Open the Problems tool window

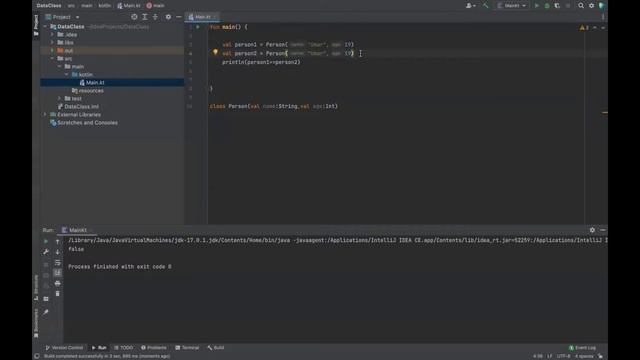[154, 348]
